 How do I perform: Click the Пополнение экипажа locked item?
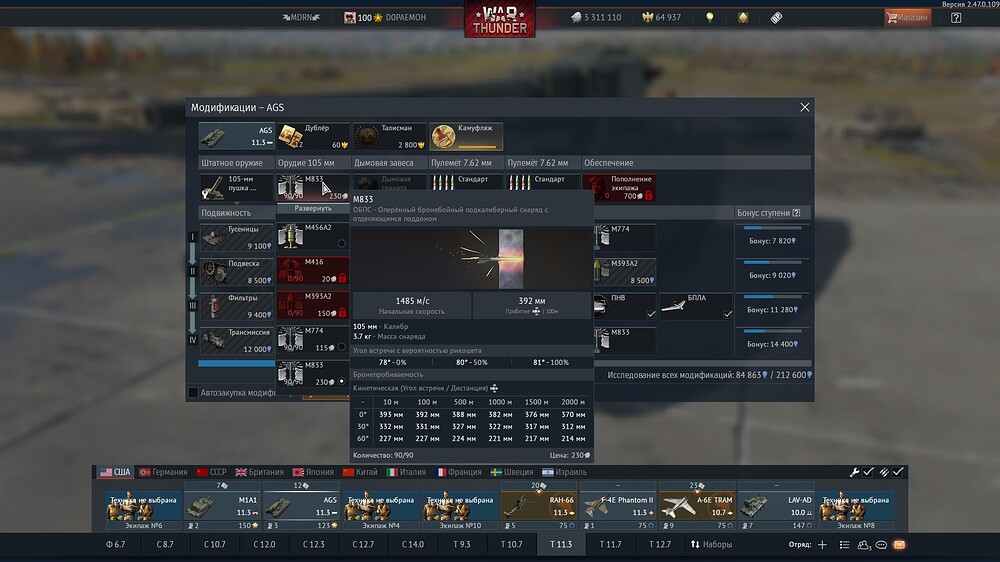pos(619,188)
